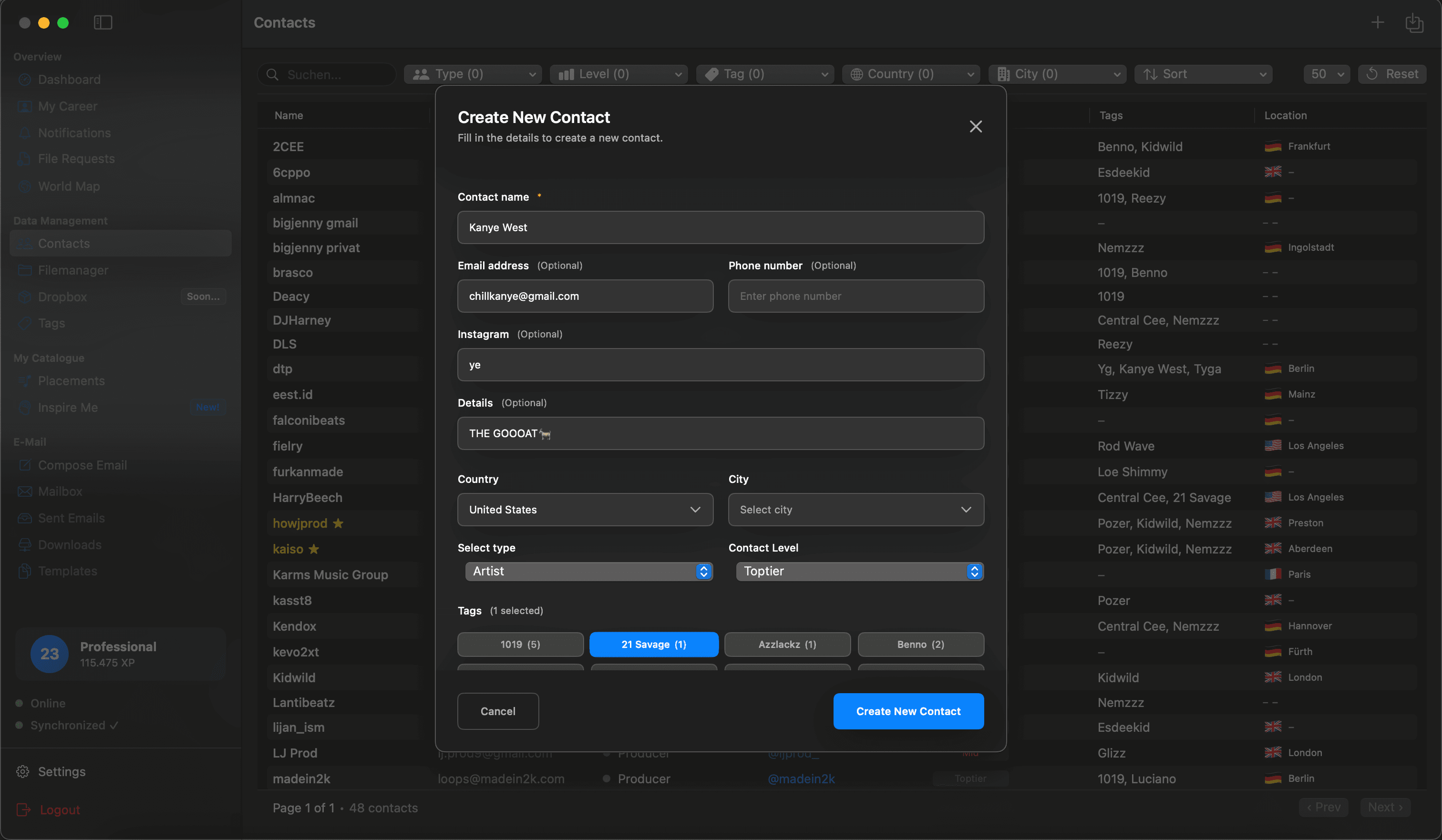
Task: Click the add new contact plus icon
Action: click(1377, 23)
